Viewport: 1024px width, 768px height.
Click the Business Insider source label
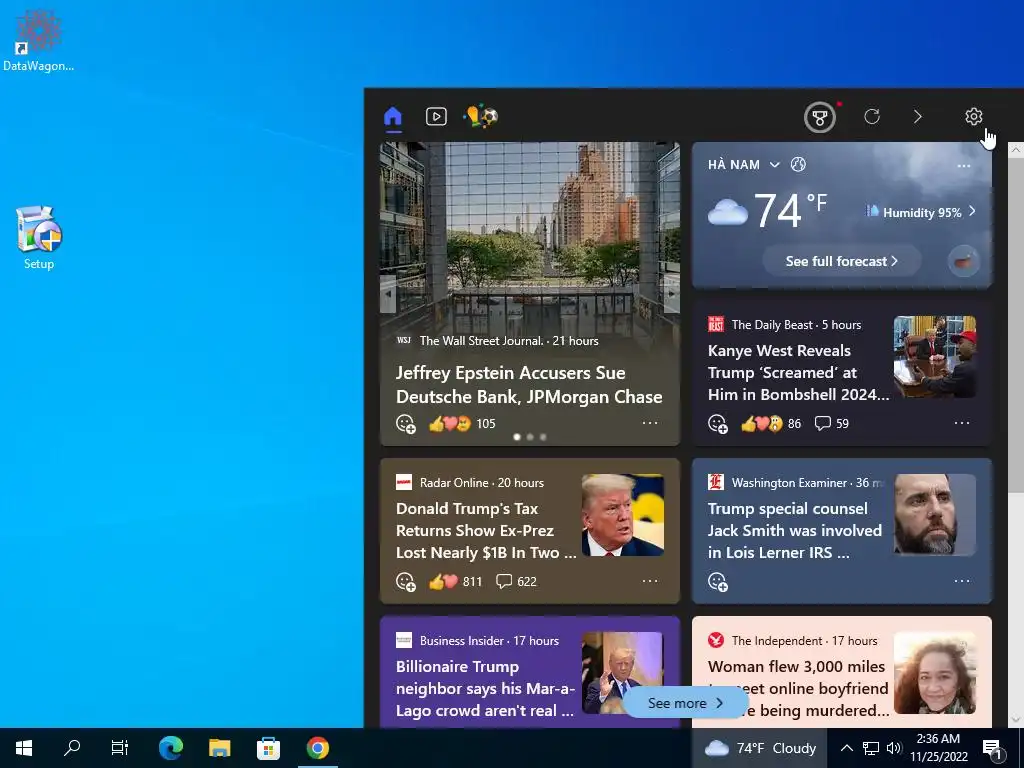[x=462, y=641]
